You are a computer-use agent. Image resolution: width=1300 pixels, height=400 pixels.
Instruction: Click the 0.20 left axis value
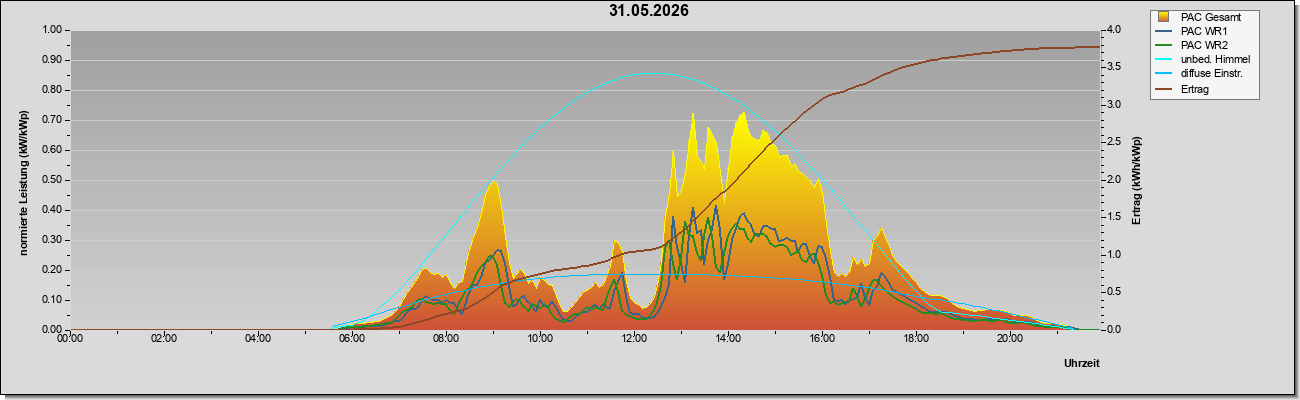click(x=52, y=270)
